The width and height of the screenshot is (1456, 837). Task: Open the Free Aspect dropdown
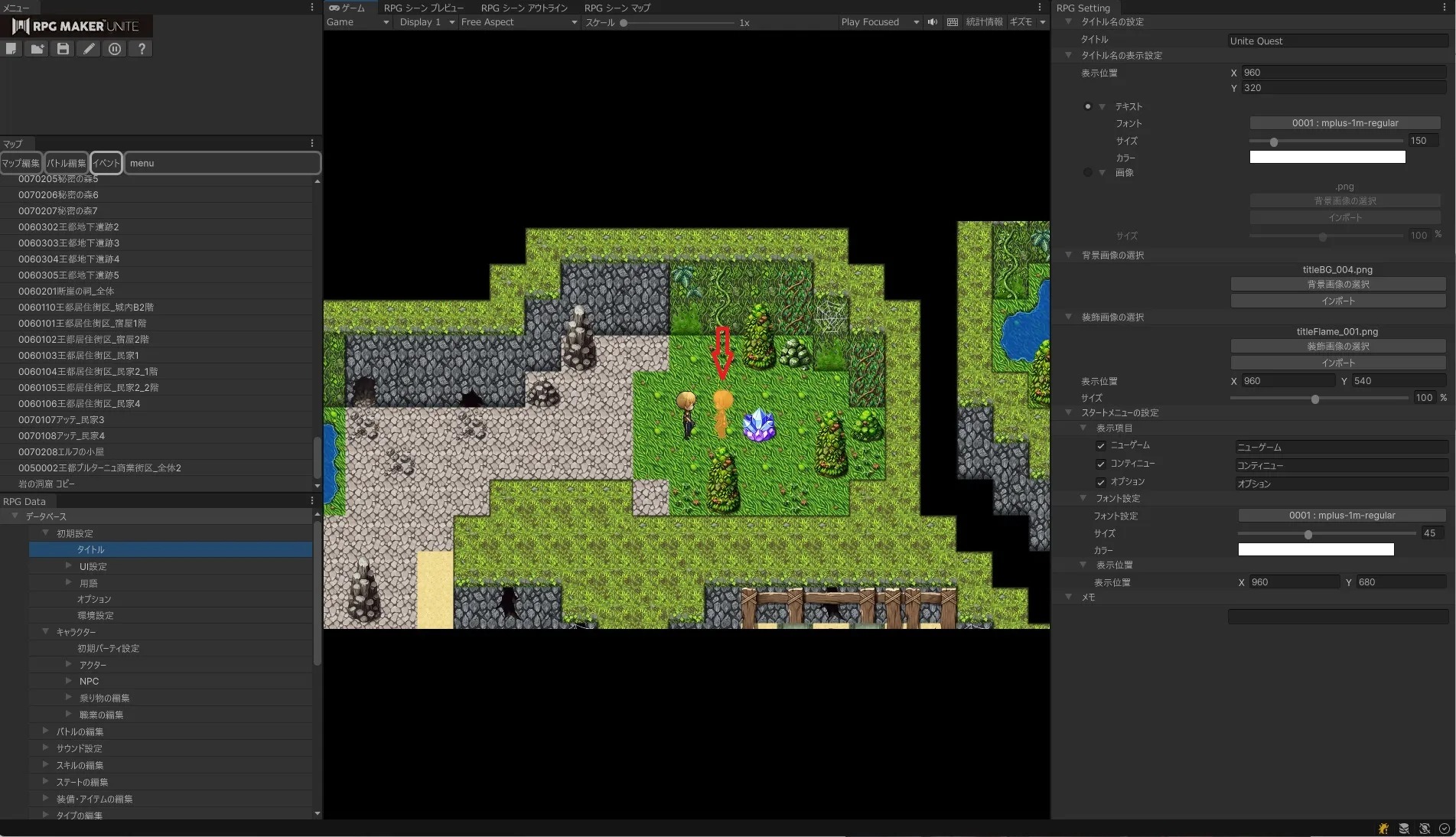coord(519,22)
